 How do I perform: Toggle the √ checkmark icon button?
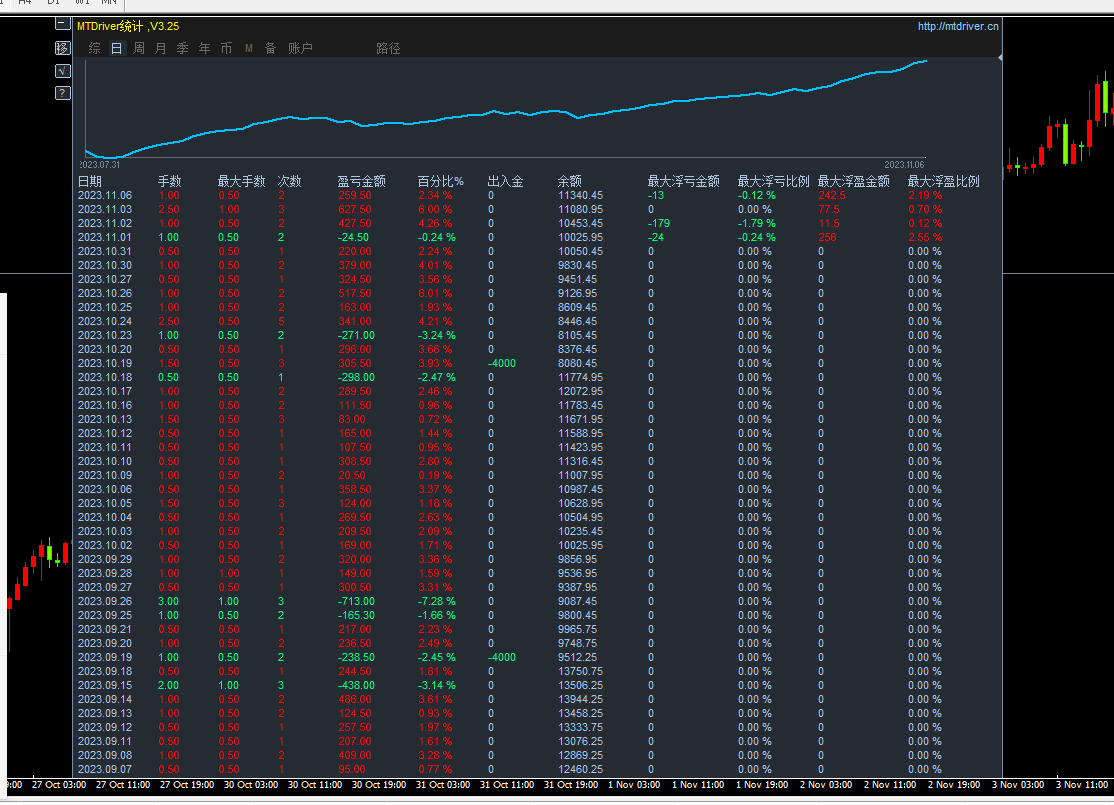pos(62,70)
